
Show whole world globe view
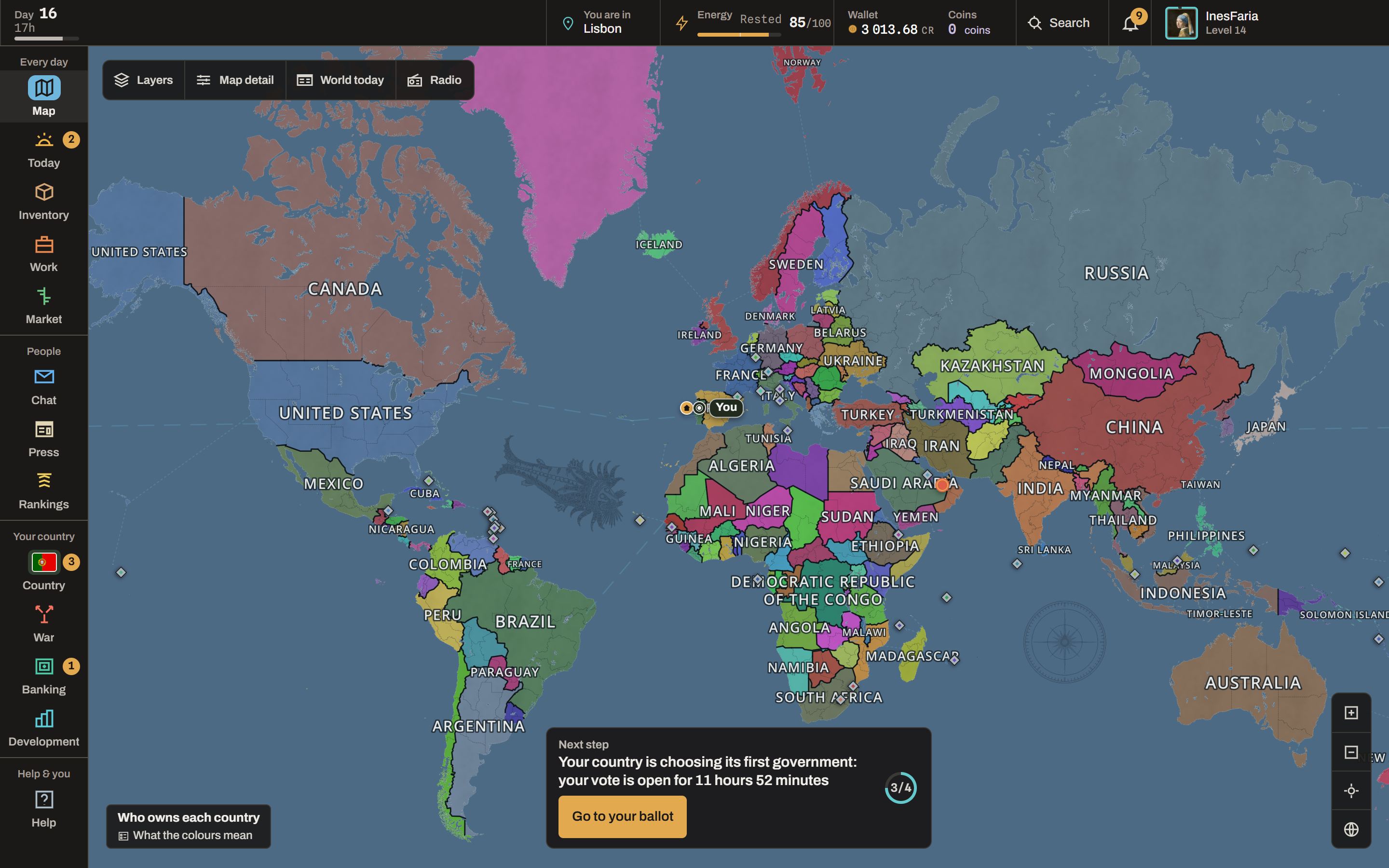[x=1351, y=829]
